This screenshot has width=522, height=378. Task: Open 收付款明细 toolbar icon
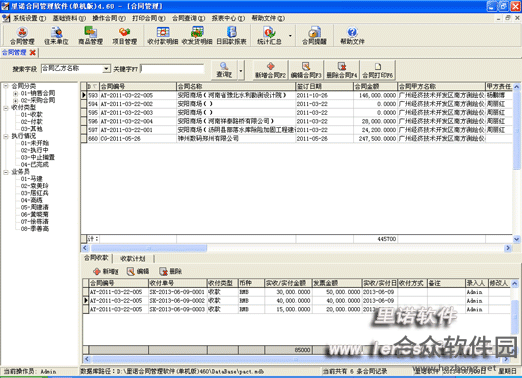pyautogui.click(x=163, y=36)
